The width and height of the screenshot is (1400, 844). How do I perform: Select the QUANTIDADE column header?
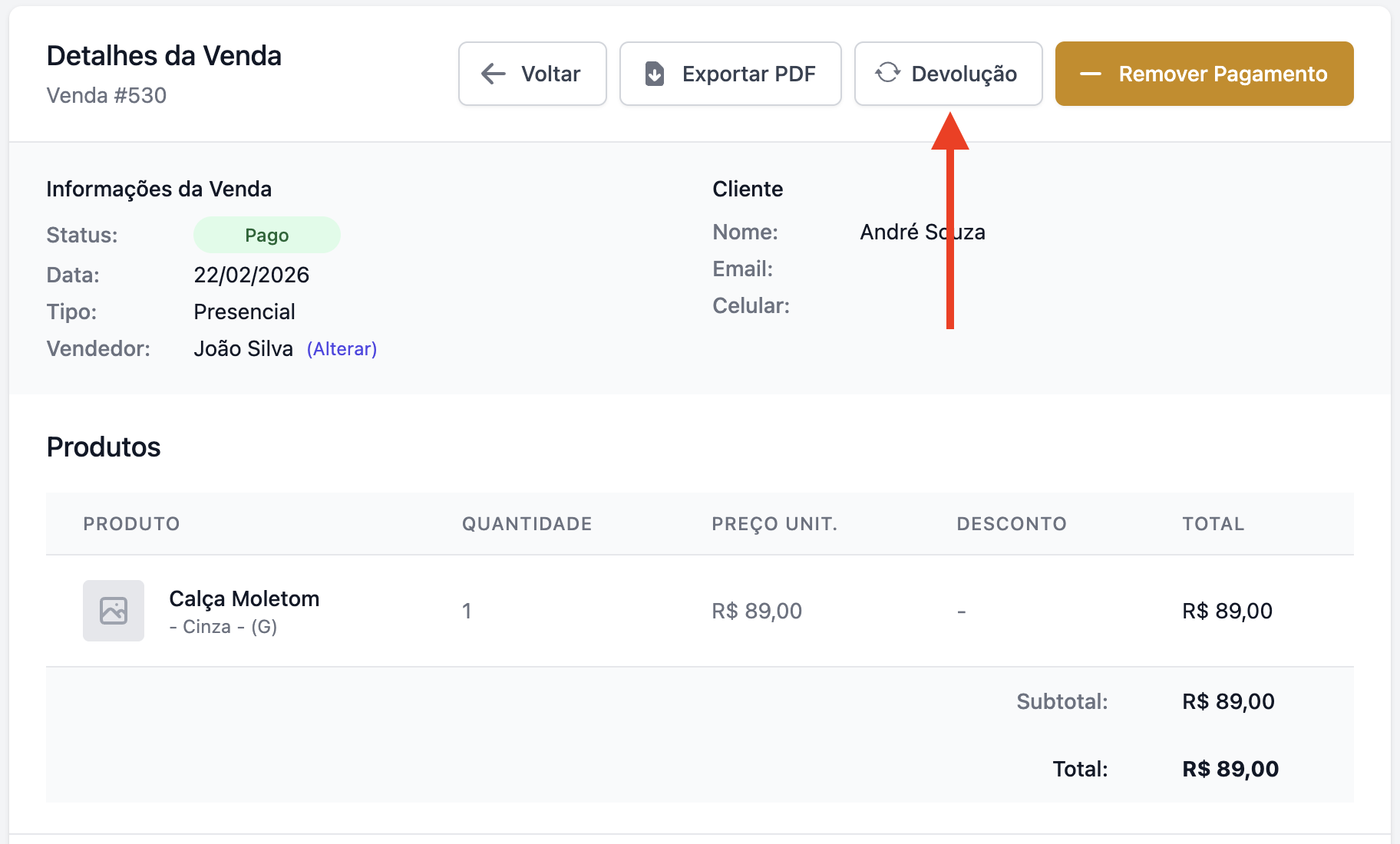tap(527, 524)
